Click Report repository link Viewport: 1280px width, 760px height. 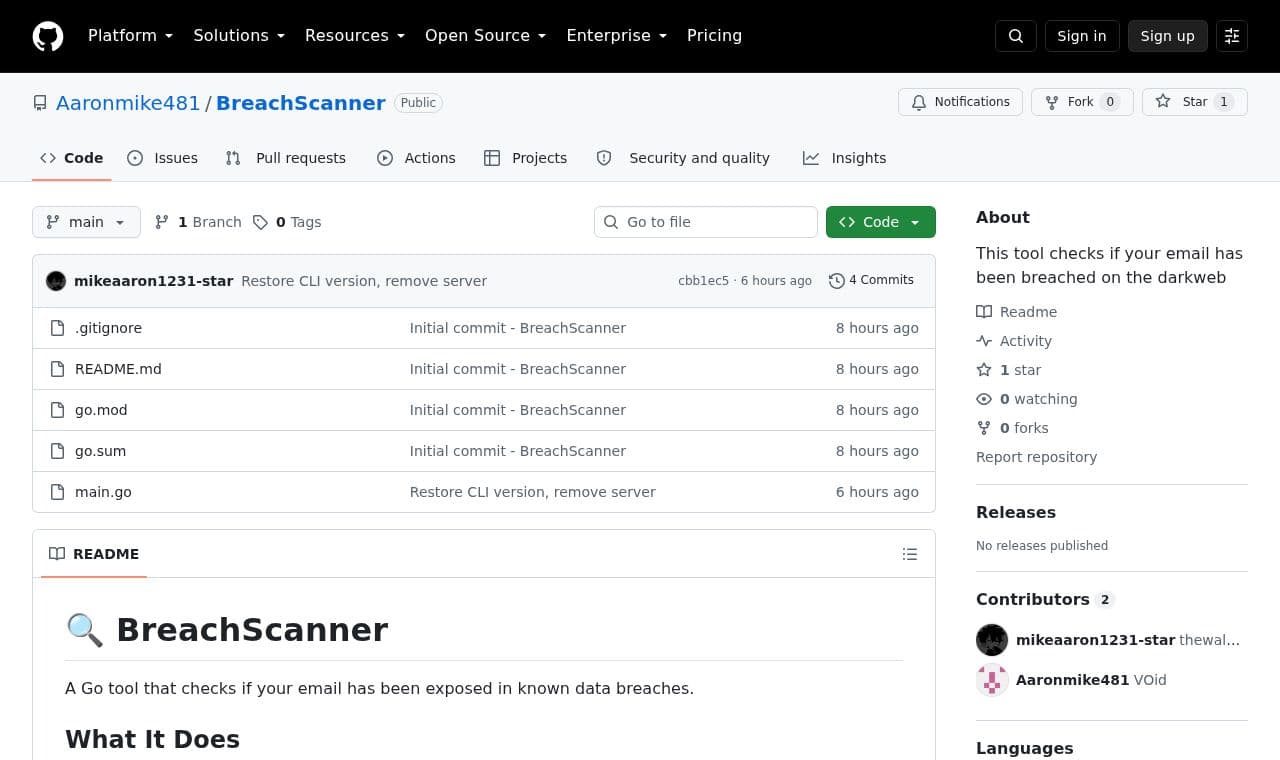[1036, 457]
